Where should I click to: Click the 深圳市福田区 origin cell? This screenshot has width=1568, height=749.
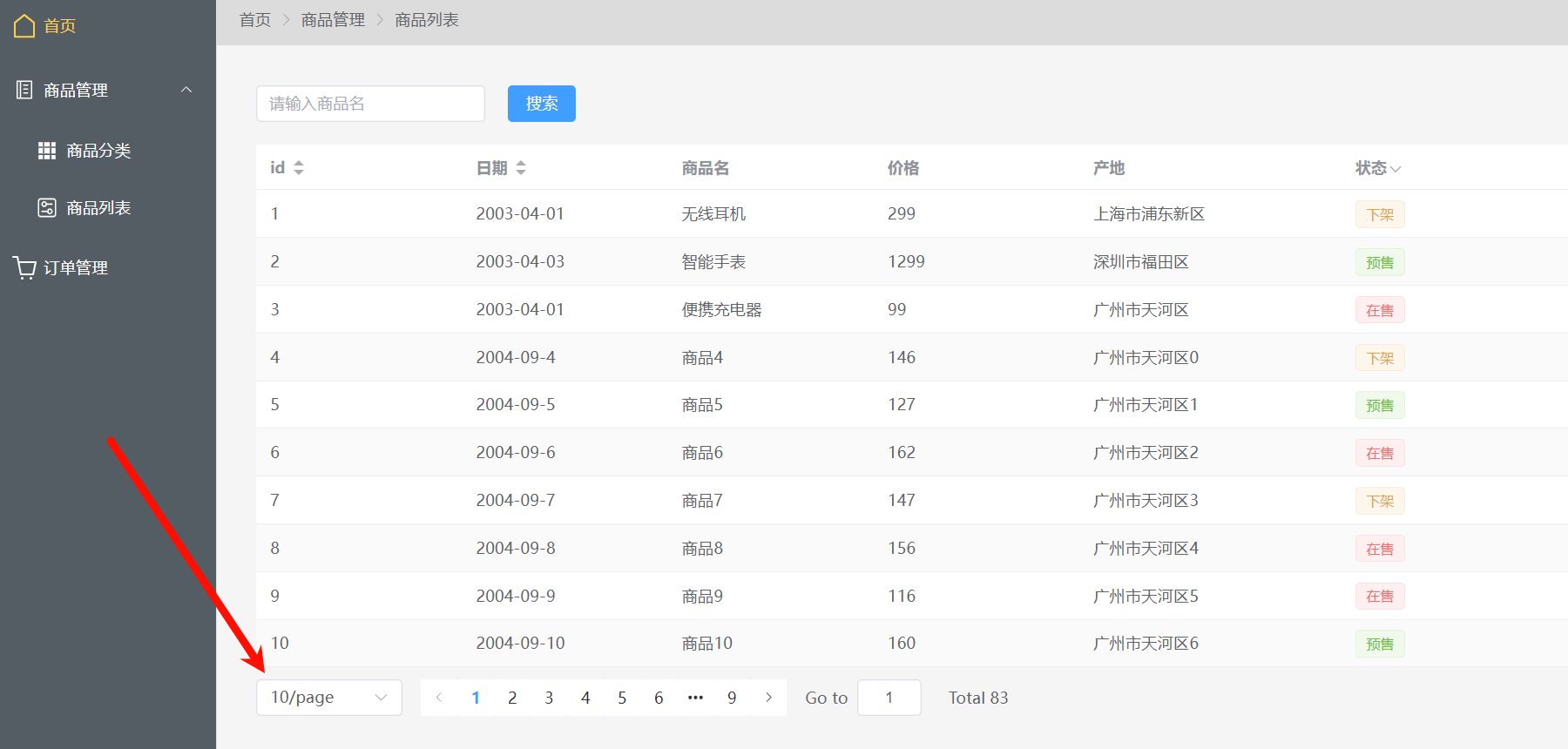(x=1141, y=262)
